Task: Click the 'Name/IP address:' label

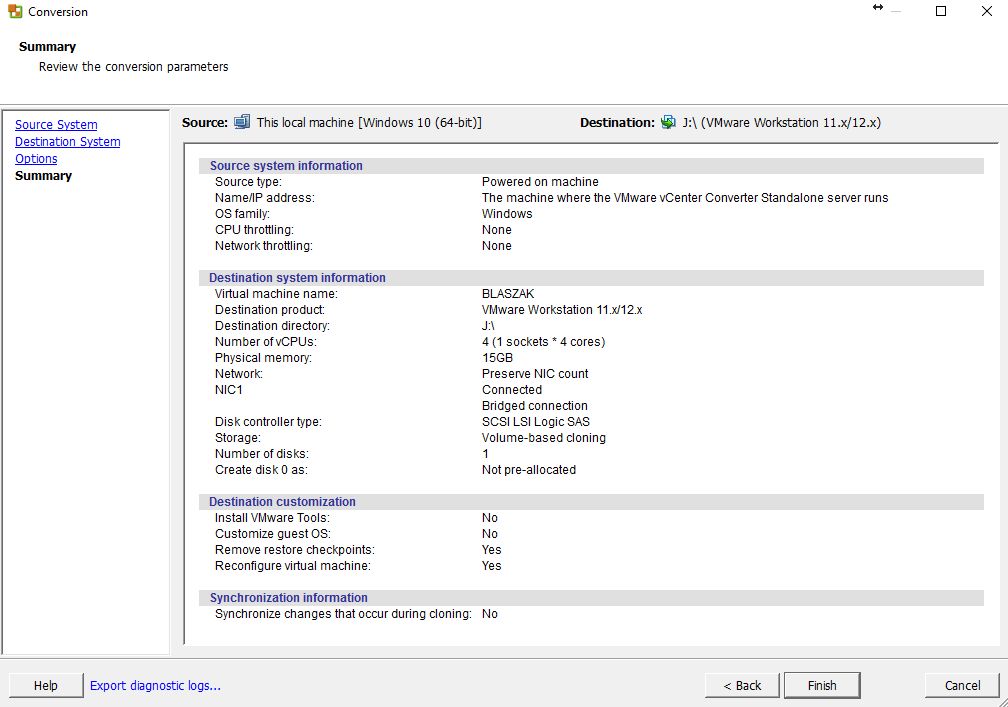Action: [265, 198]
